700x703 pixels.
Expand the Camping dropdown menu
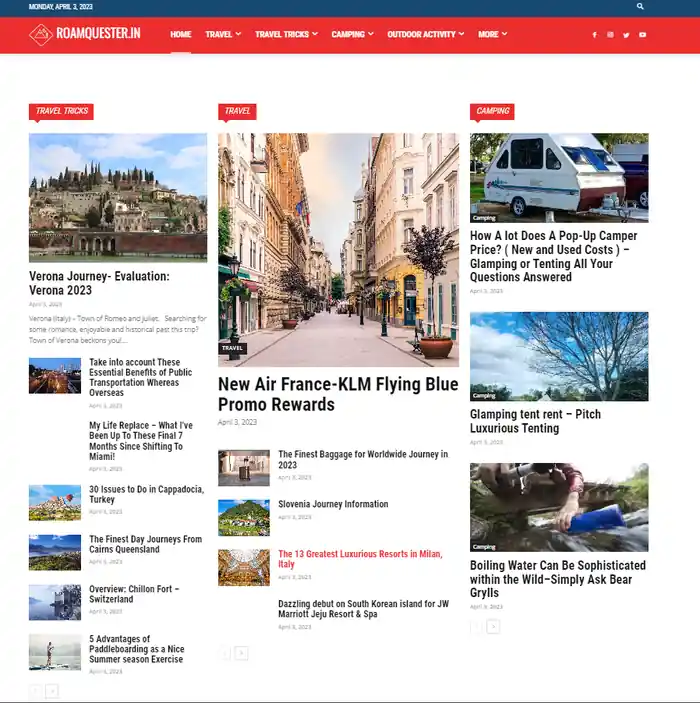[x=352, y=35]
